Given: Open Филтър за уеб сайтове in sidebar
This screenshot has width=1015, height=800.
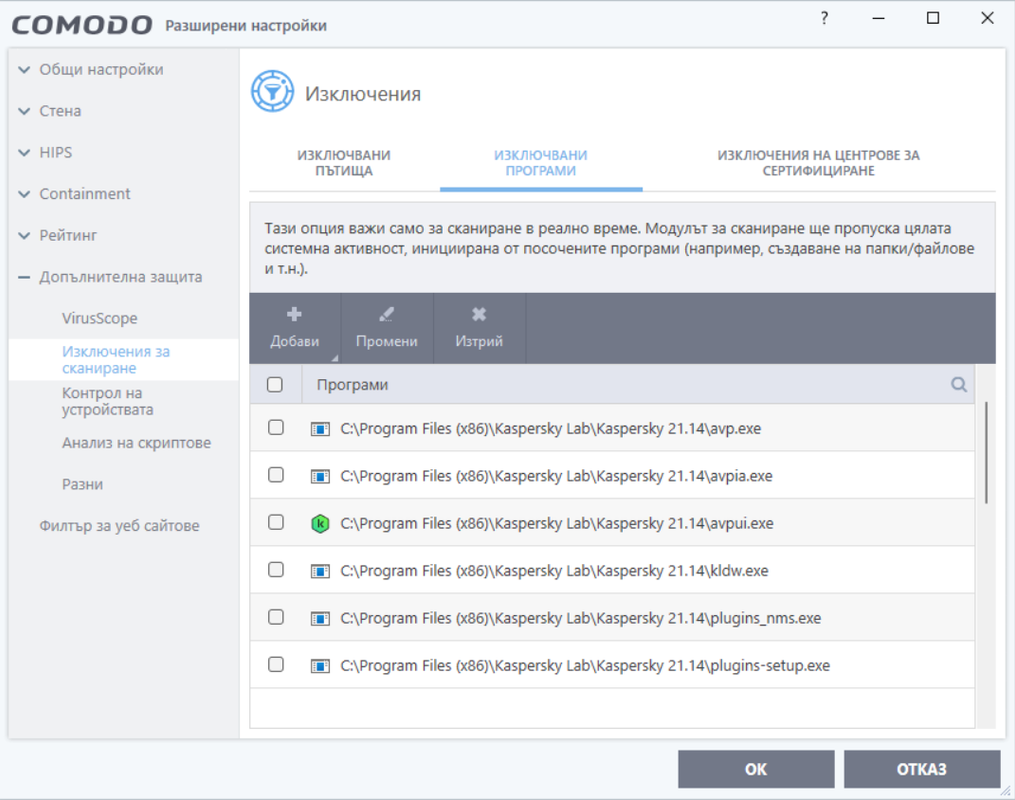Looking at the screenshot, I should click(119, 526).
